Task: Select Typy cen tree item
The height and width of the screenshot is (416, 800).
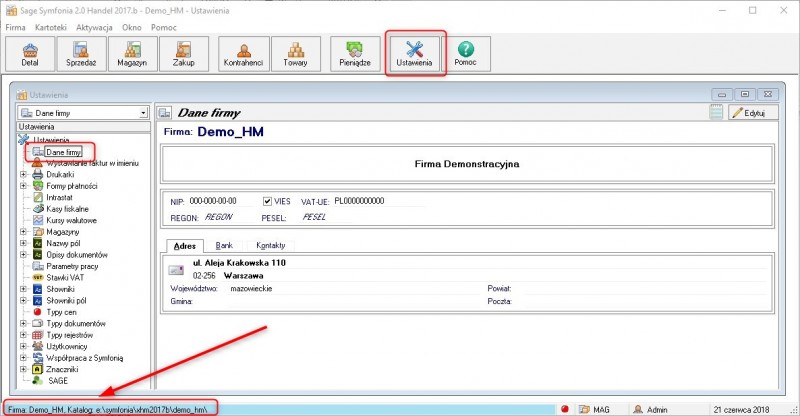Action: 61,312
